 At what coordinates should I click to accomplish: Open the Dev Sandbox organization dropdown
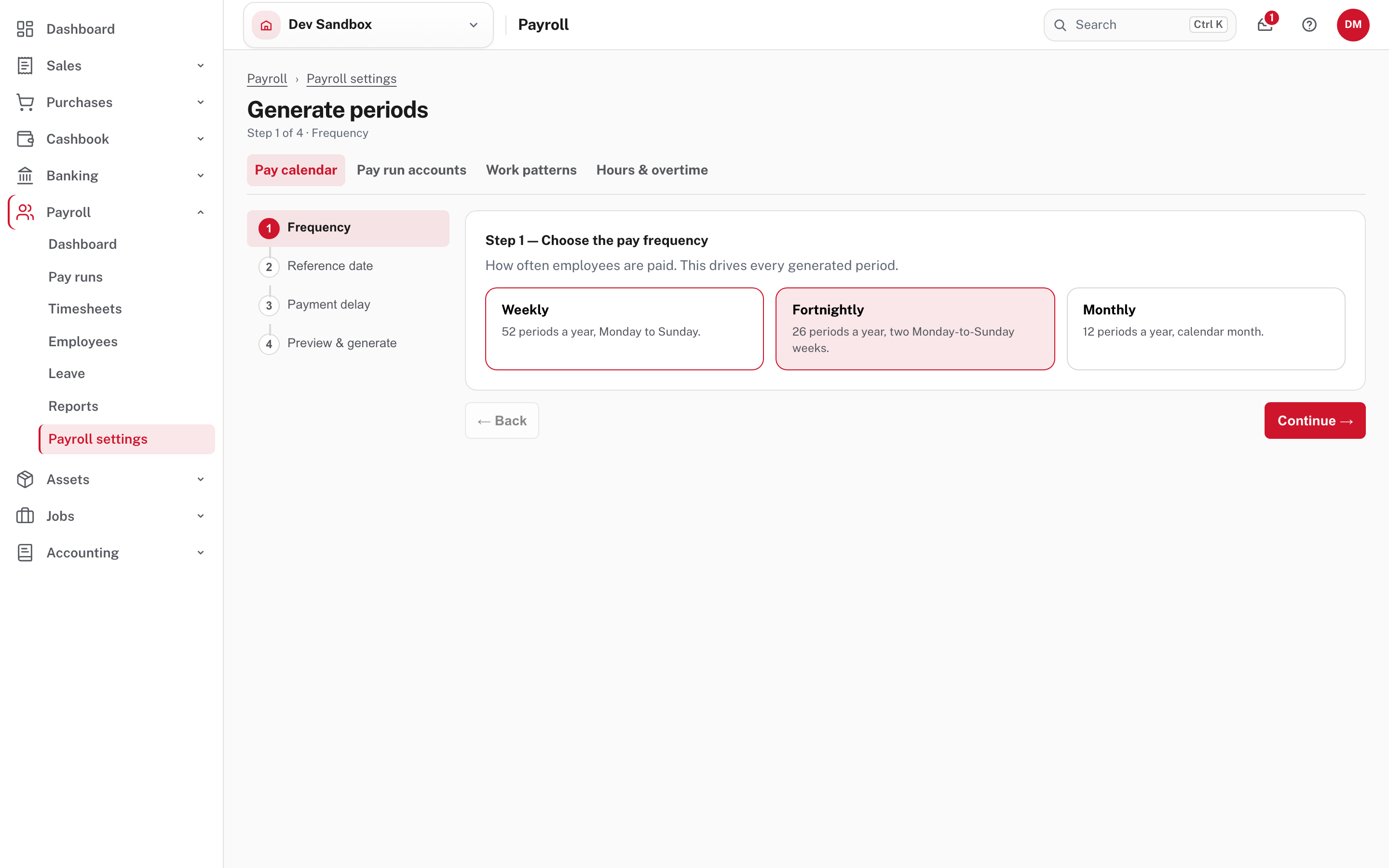coord(368,25)
